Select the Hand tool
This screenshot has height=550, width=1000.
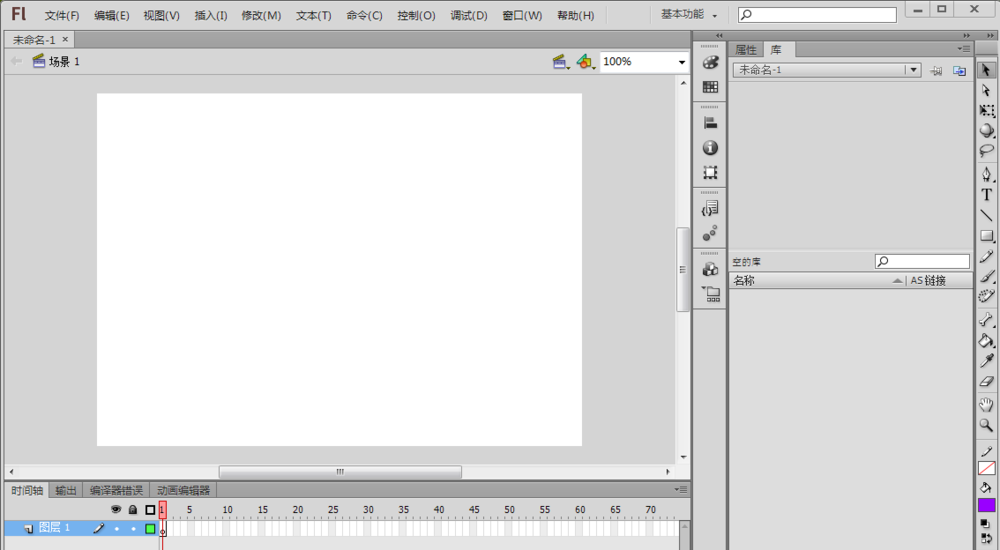pos(986,404)
